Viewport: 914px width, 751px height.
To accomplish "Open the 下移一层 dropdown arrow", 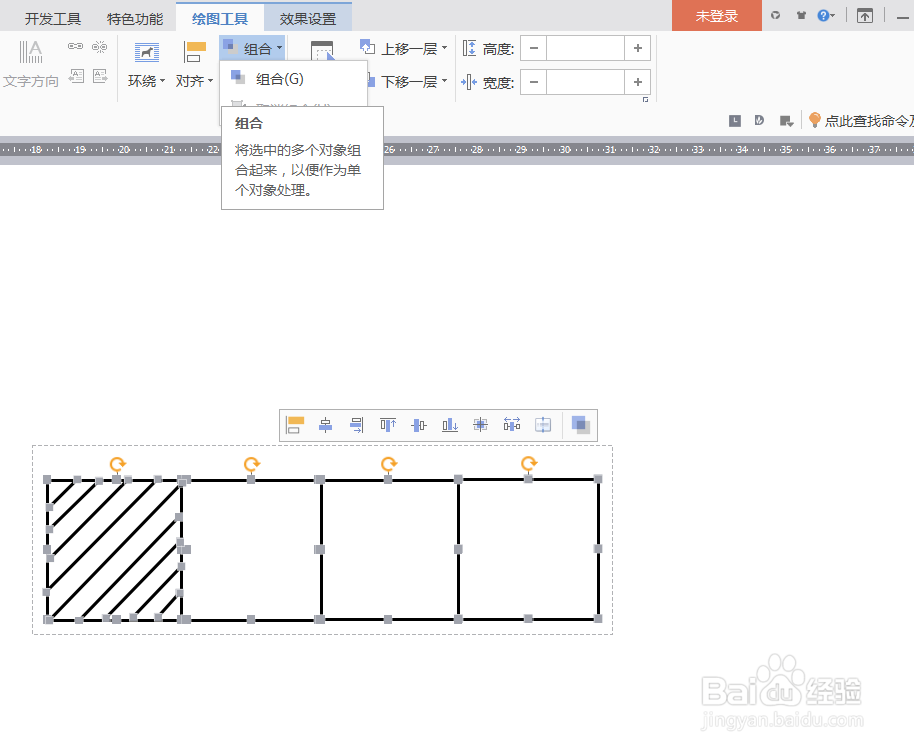I will click(x=443, y=81).
